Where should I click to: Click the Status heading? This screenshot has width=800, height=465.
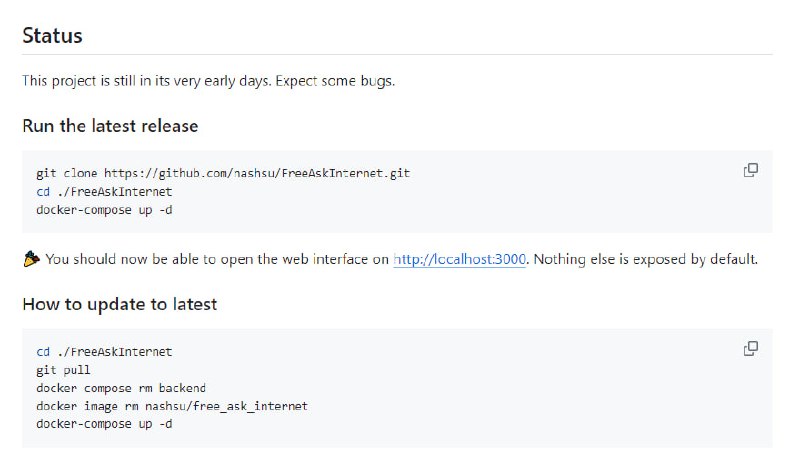click(x=52, y=36)
